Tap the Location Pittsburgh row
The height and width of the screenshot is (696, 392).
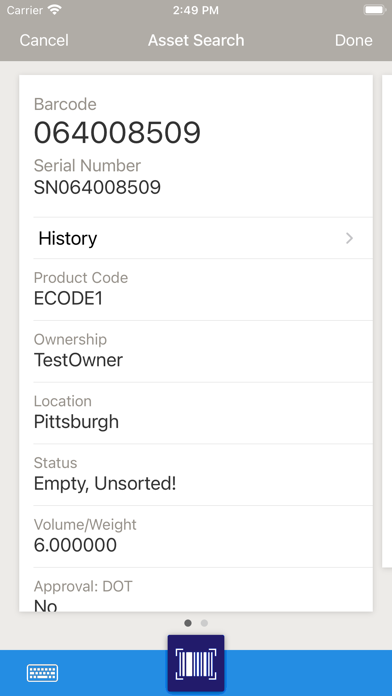[203, 413]
